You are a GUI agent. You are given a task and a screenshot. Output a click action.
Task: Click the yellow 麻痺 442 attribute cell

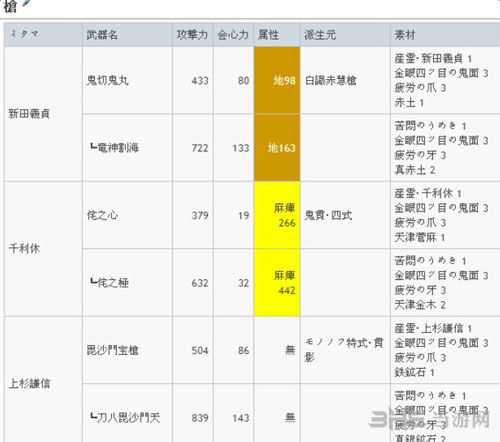[x=277, y=283]
